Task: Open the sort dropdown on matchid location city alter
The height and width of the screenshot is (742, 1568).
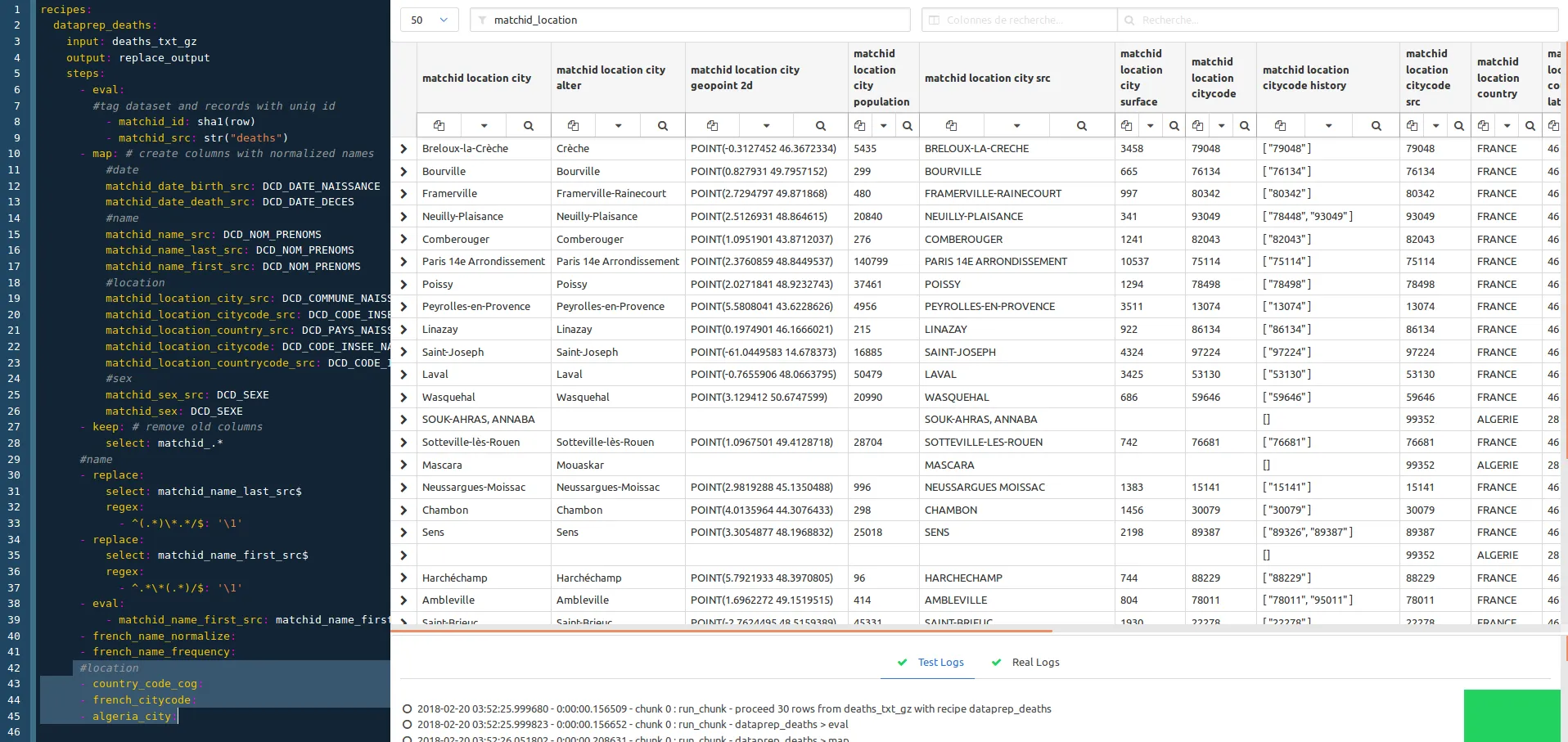Action: pos(618,125)
